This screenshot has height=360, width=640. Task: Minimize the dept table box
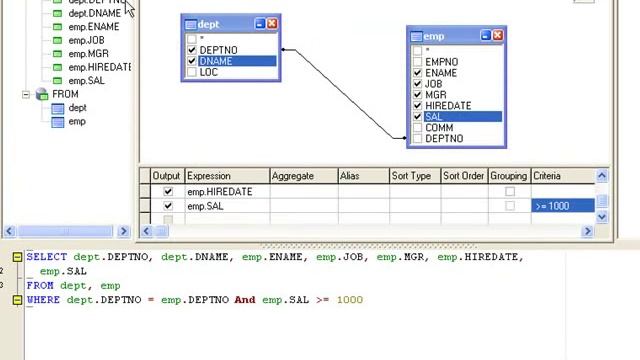point(260,24)
